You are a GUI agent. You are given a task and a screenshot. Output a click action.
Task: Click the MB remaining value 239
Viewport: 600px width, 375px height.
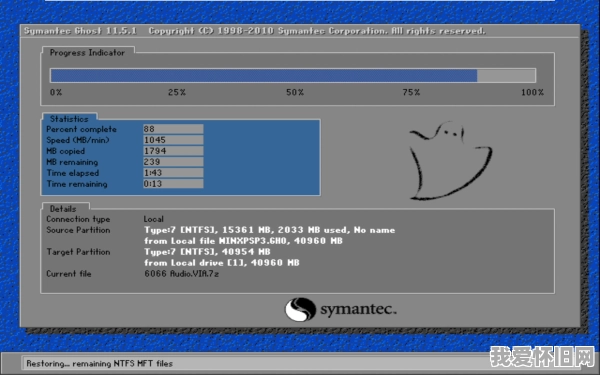[173, 162]
